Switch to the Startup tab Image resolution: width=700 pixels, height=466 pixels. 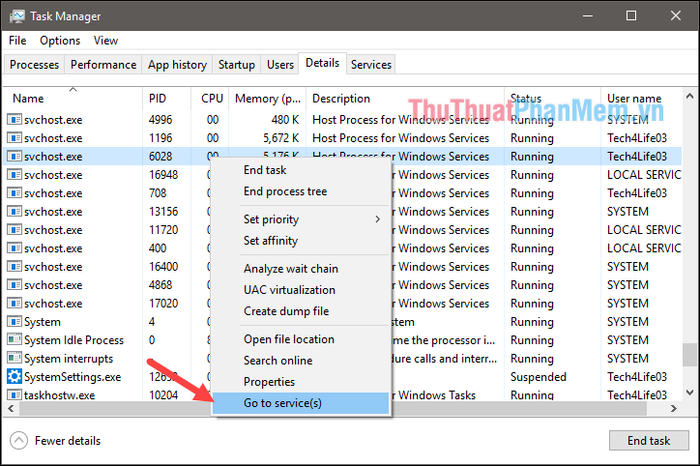[x=237, y=65]
